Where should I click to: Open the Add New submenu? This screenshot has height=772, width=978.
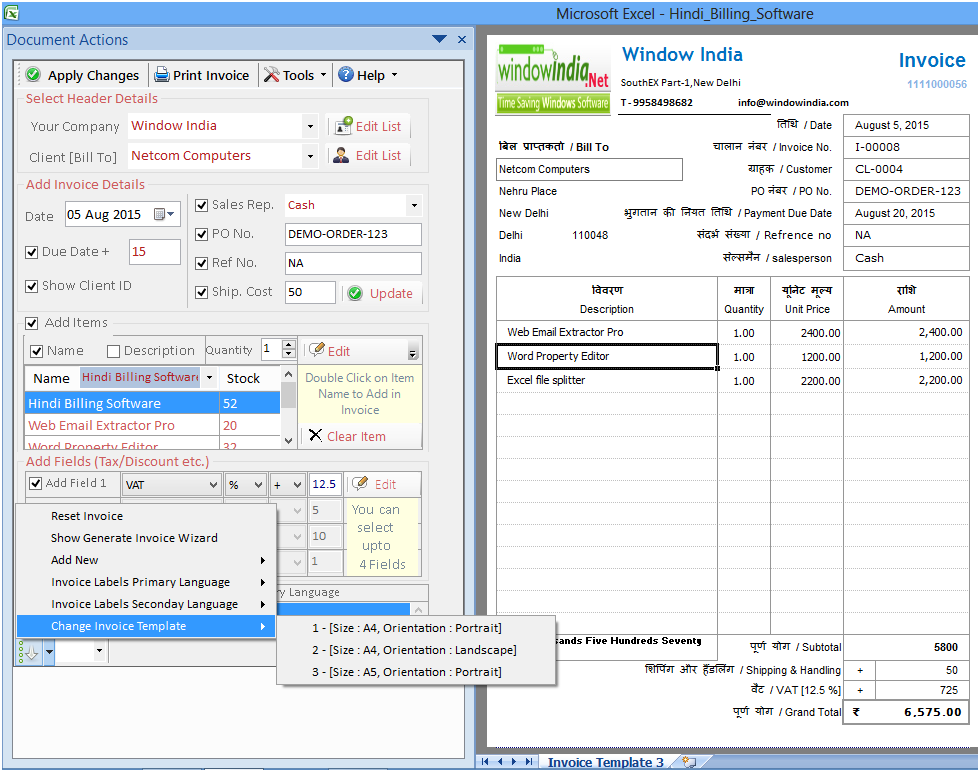[x=146, y=560]
